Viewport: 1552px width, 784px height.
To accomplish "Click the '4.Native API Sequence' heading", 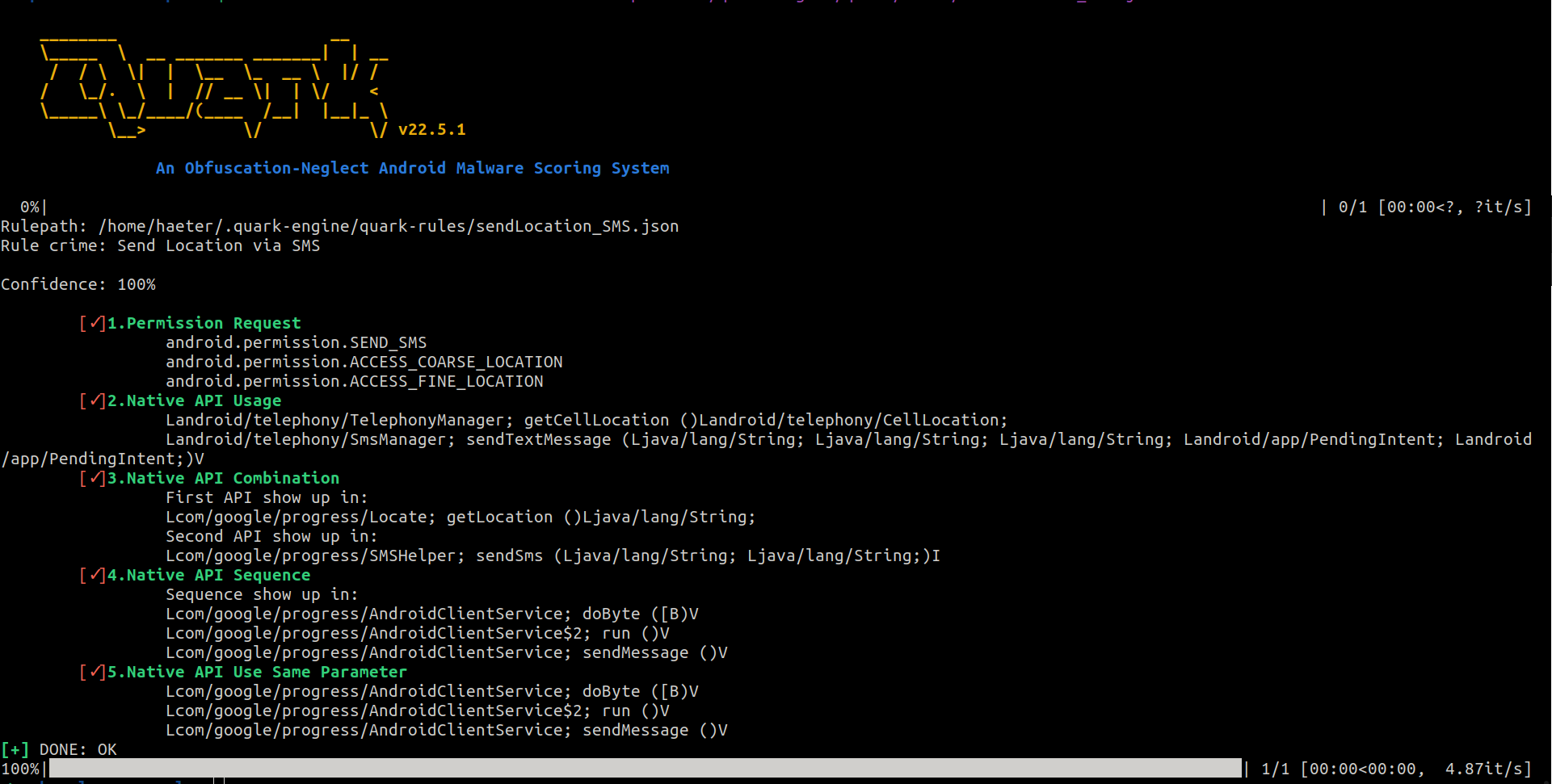I will [x=209, y=575].
